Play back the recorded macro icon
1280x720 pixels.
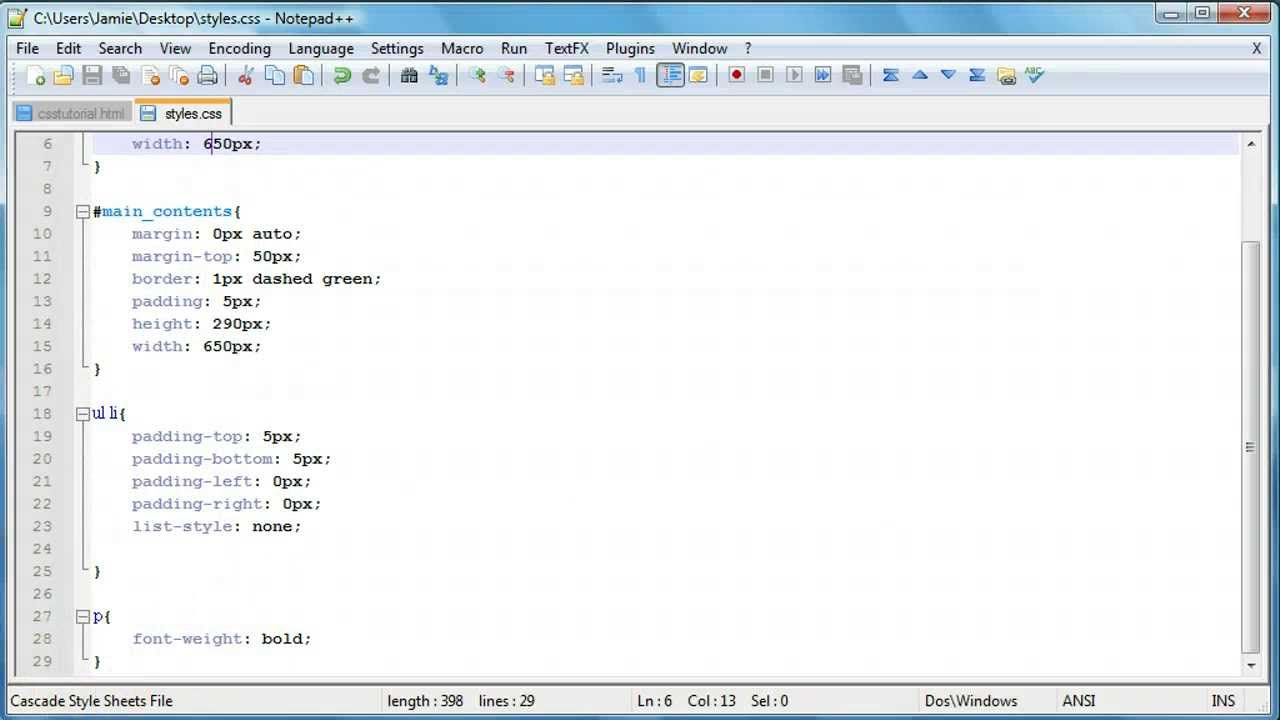pyautogui.click(x=794, y=76)
